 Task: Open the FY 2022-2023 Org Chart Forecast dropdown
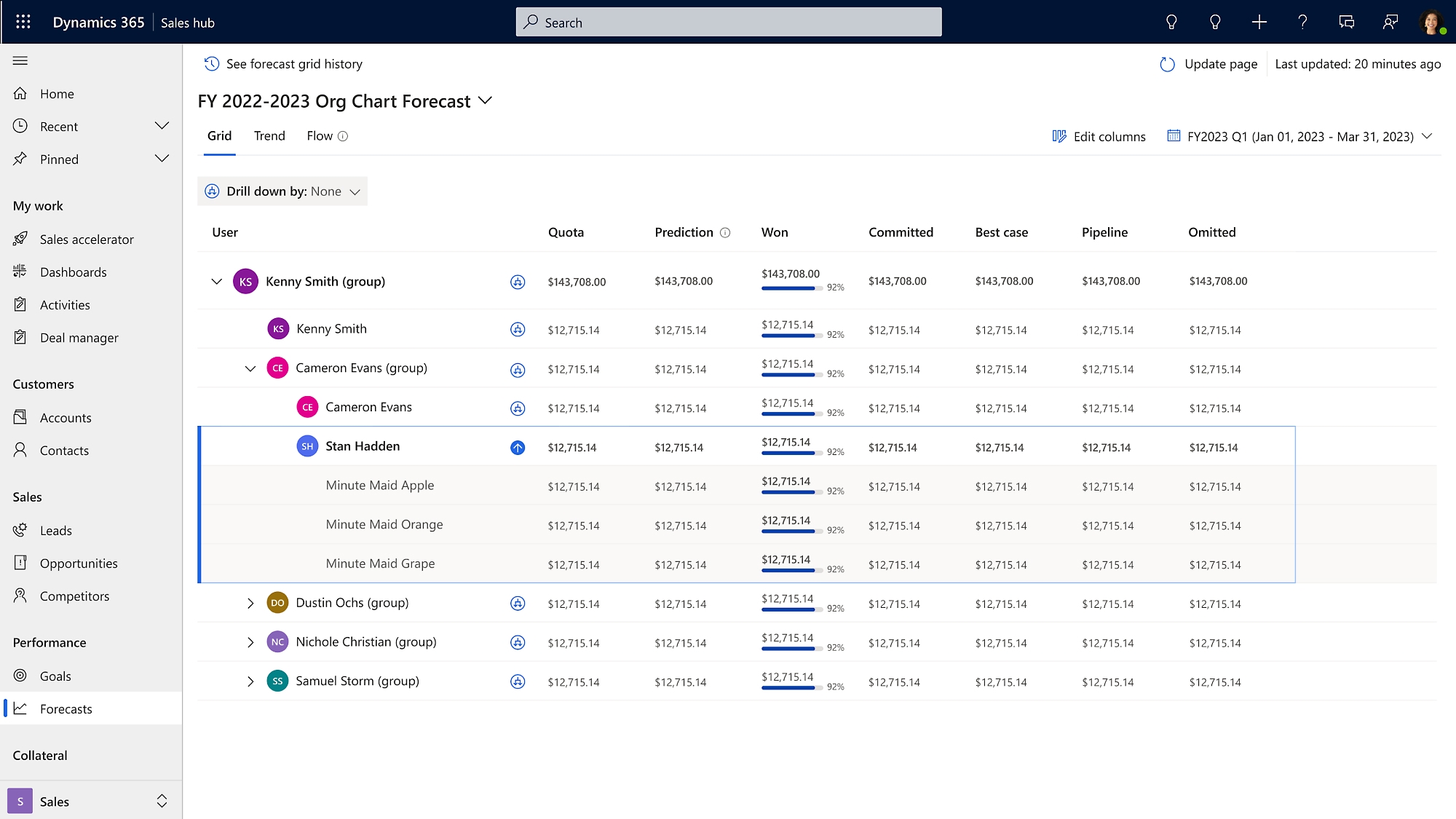coord(485,100)
